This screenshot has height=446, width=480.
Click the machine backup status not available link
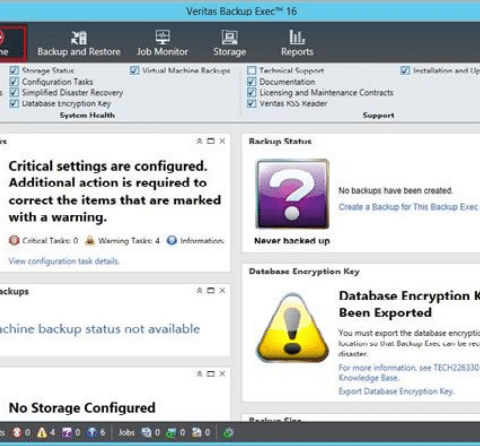pyautogui.click(x=100, y=329)
